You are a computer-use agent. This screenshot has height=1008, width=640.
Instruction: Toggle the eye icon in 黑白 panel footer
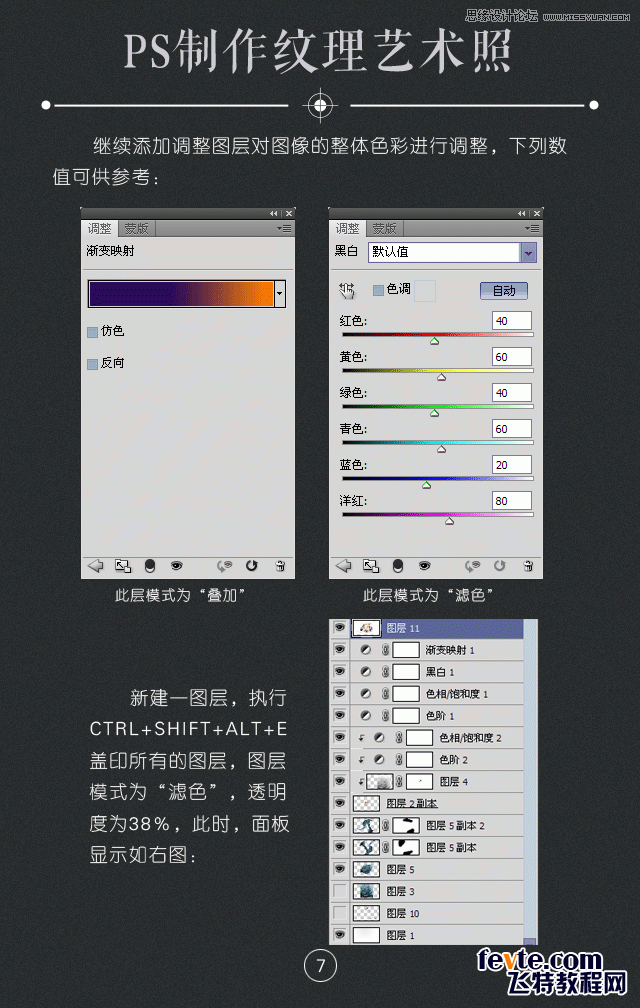tap(424, 566)
